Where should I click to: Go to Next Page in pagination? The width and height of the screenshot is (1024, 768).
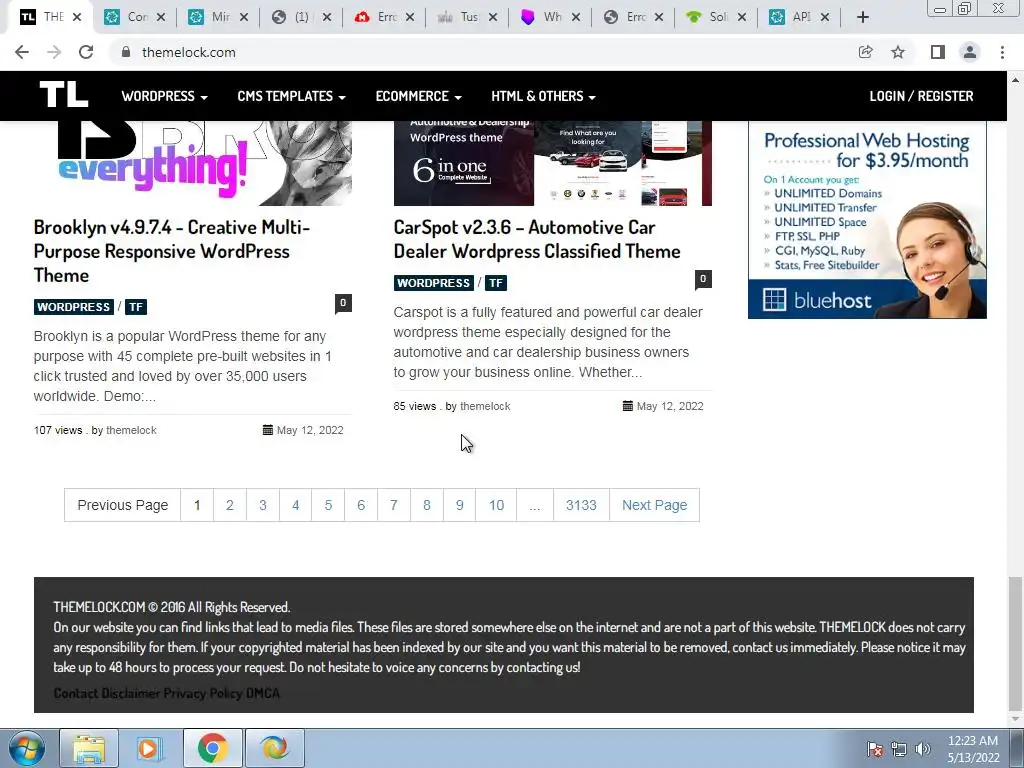click(654, 505)
